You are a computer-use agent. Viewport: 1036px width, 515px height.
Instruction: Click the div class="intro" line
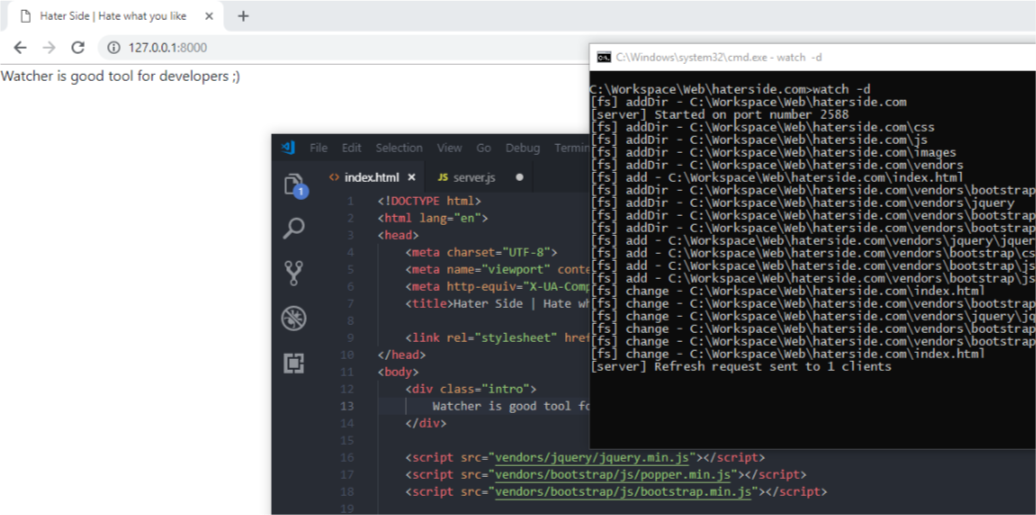pos(470,389)
